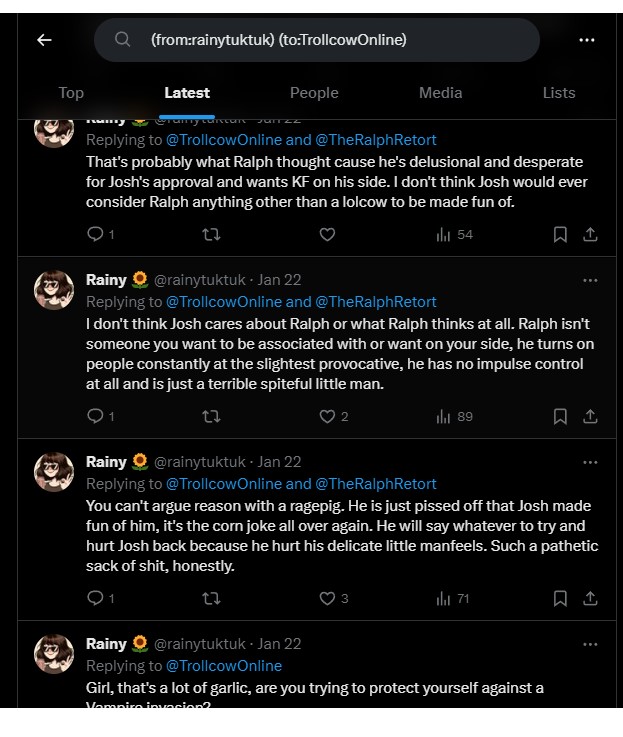Reply to the ragepig tweet

click(96, 598)
